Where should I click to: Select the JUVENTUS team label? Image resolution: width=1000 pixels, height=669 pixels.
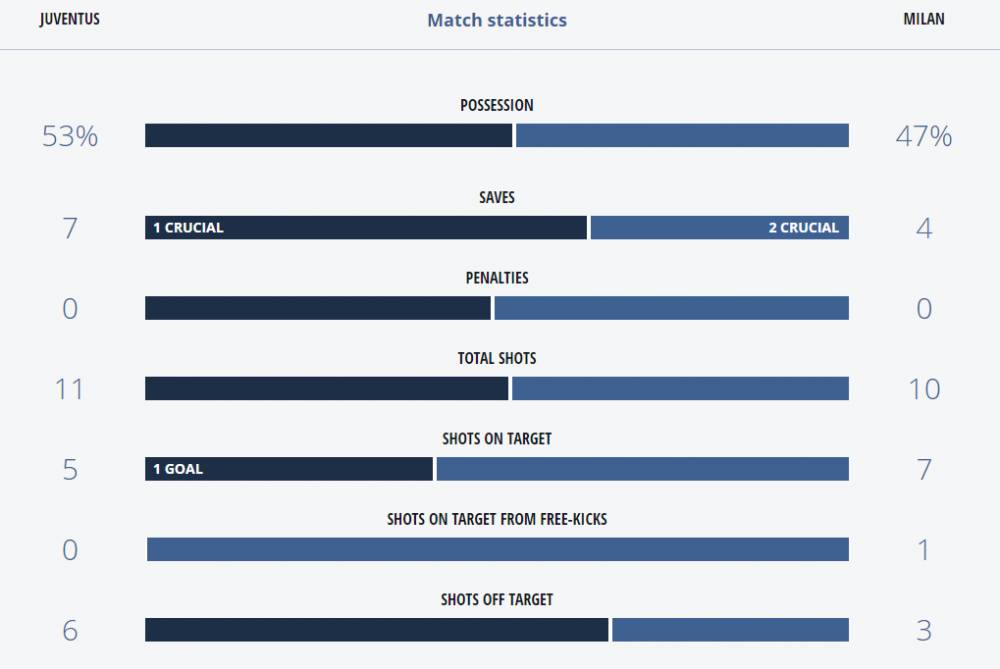(x=70, y=20)
